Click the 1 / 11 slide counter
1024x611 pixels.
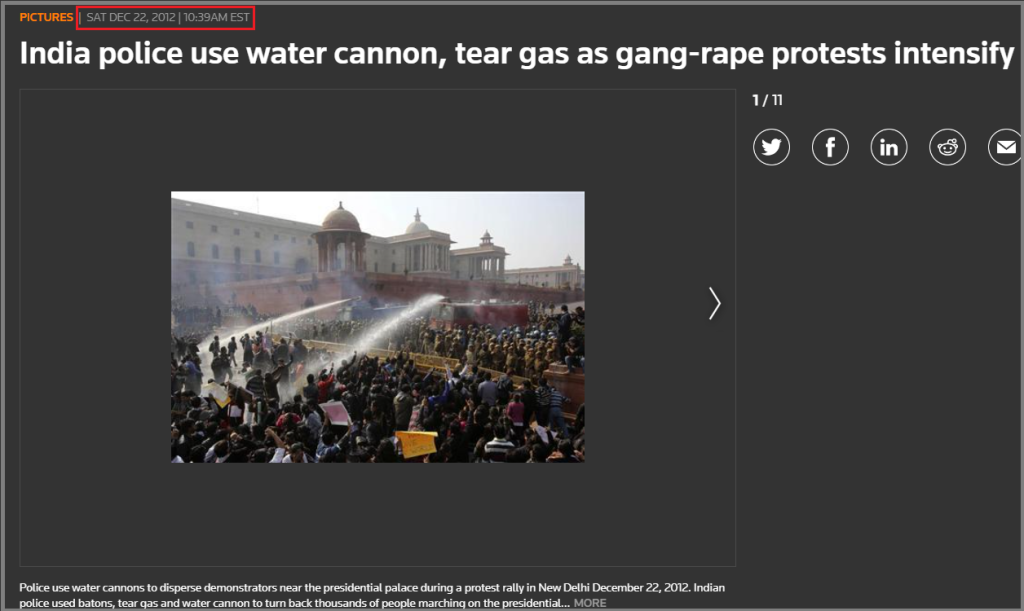[x=767, y=100]
